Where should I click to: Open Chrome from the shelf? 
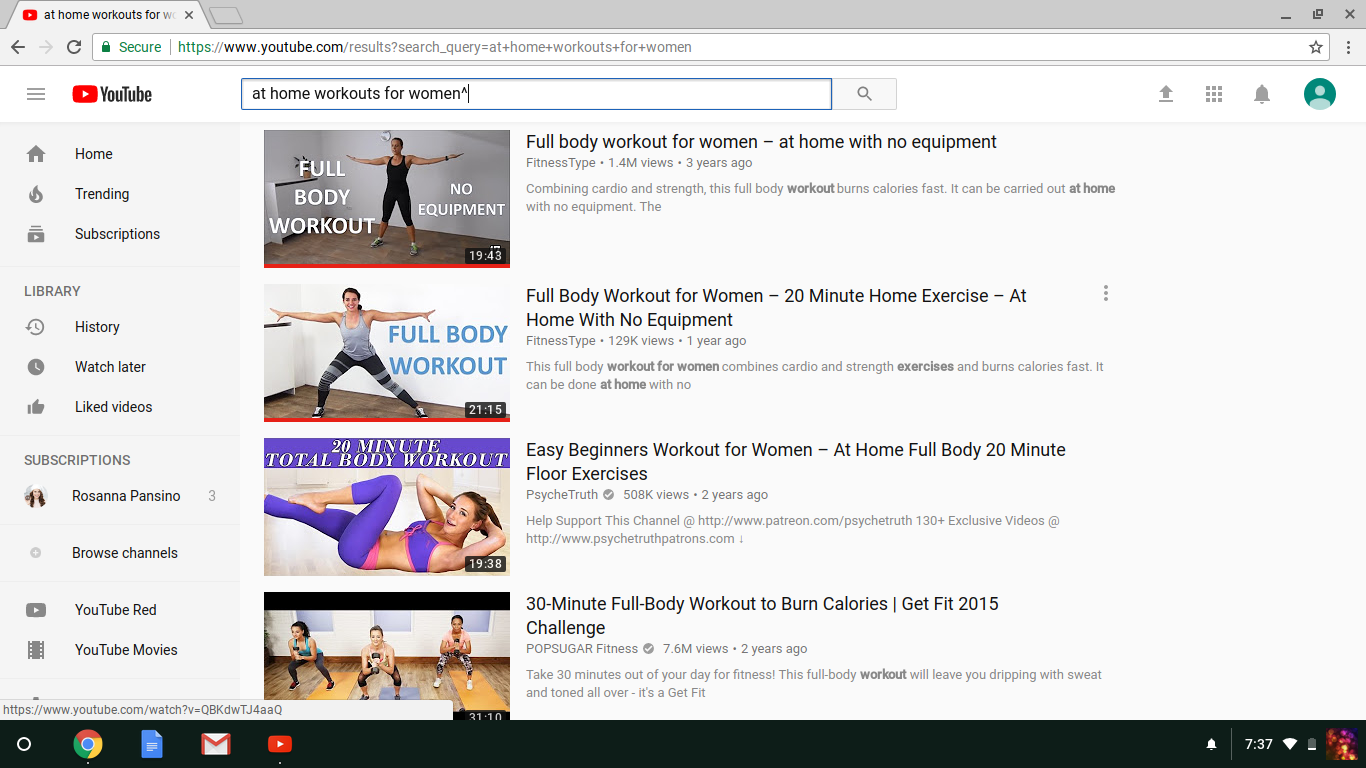click(88, 744)
